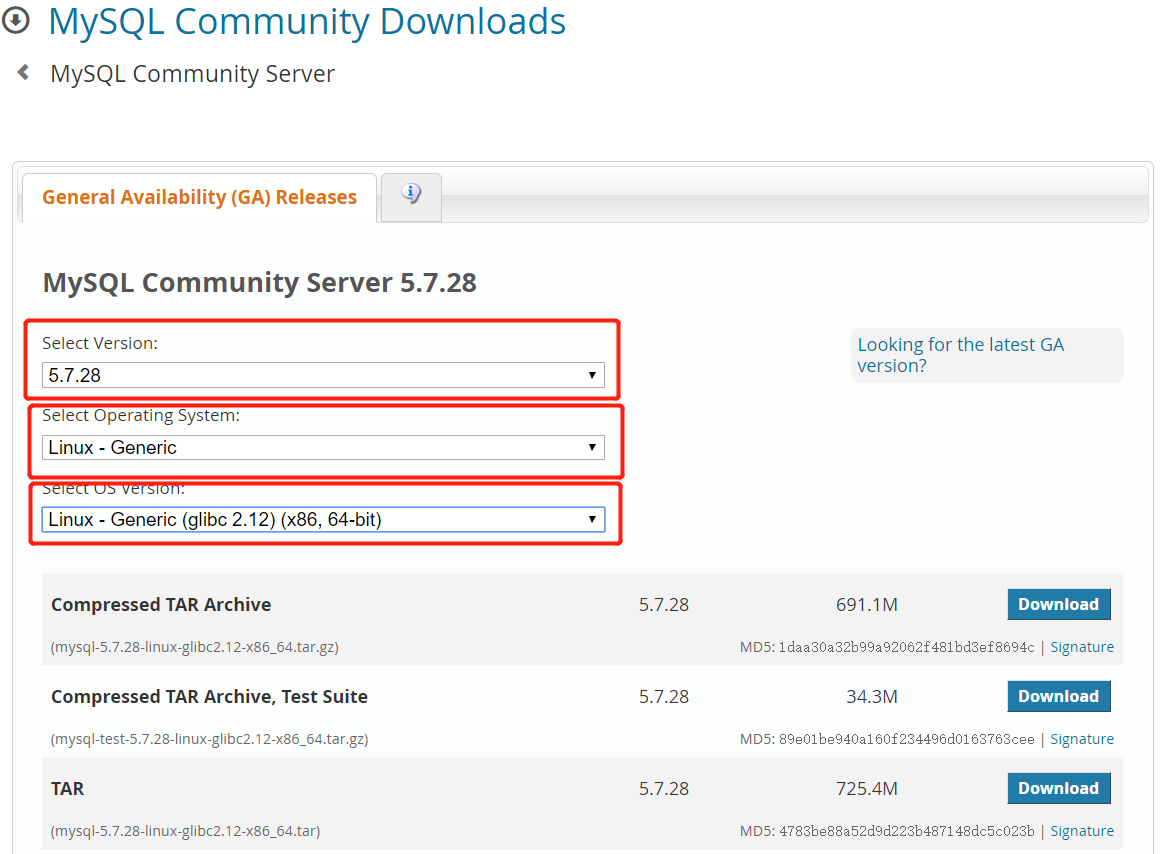Select filename (mysql-5.7.28-linux-glibc2.12-x86_64.tar)

[185, 831]
